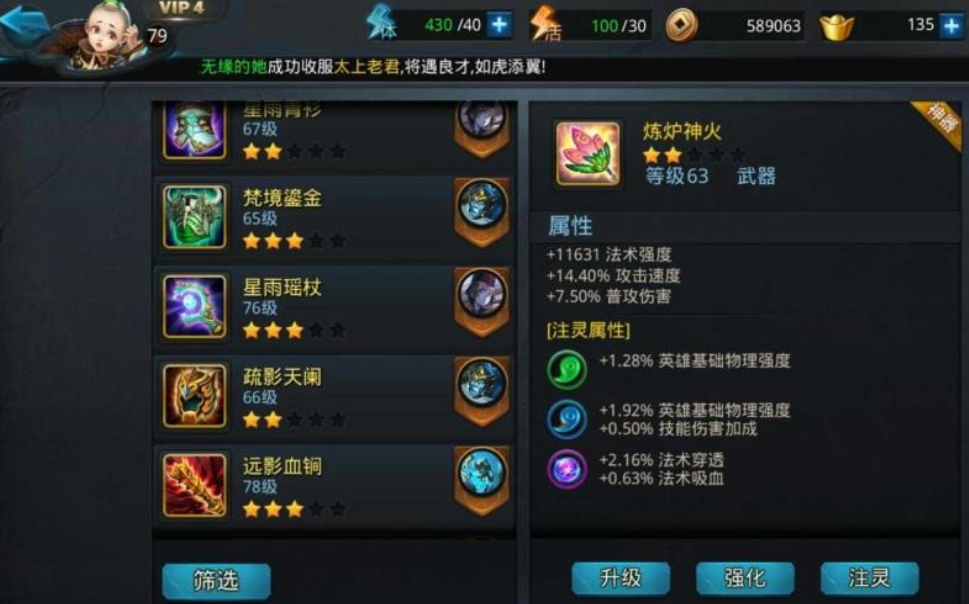Click the purple spirit orb attribute
Screen dimensions: 969x604
[567, 469]
